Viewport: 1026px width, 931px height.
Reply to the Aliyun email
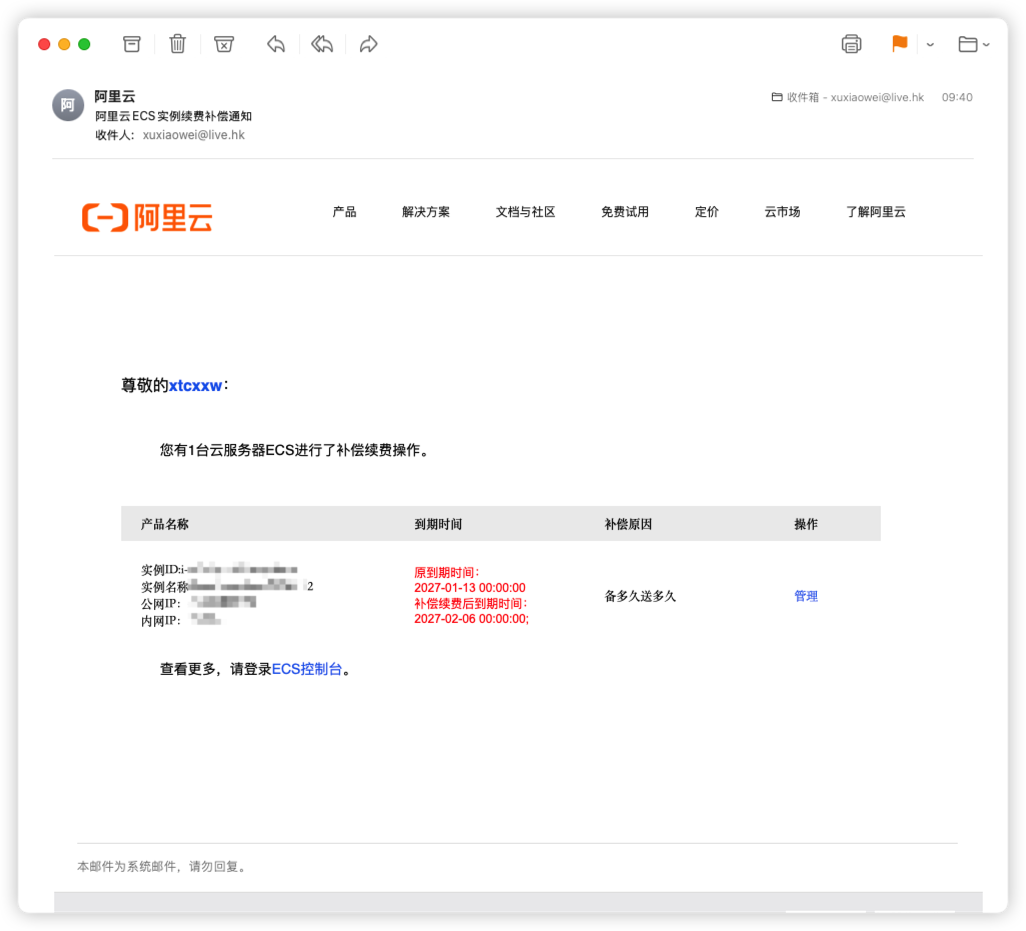pos(276,44)
